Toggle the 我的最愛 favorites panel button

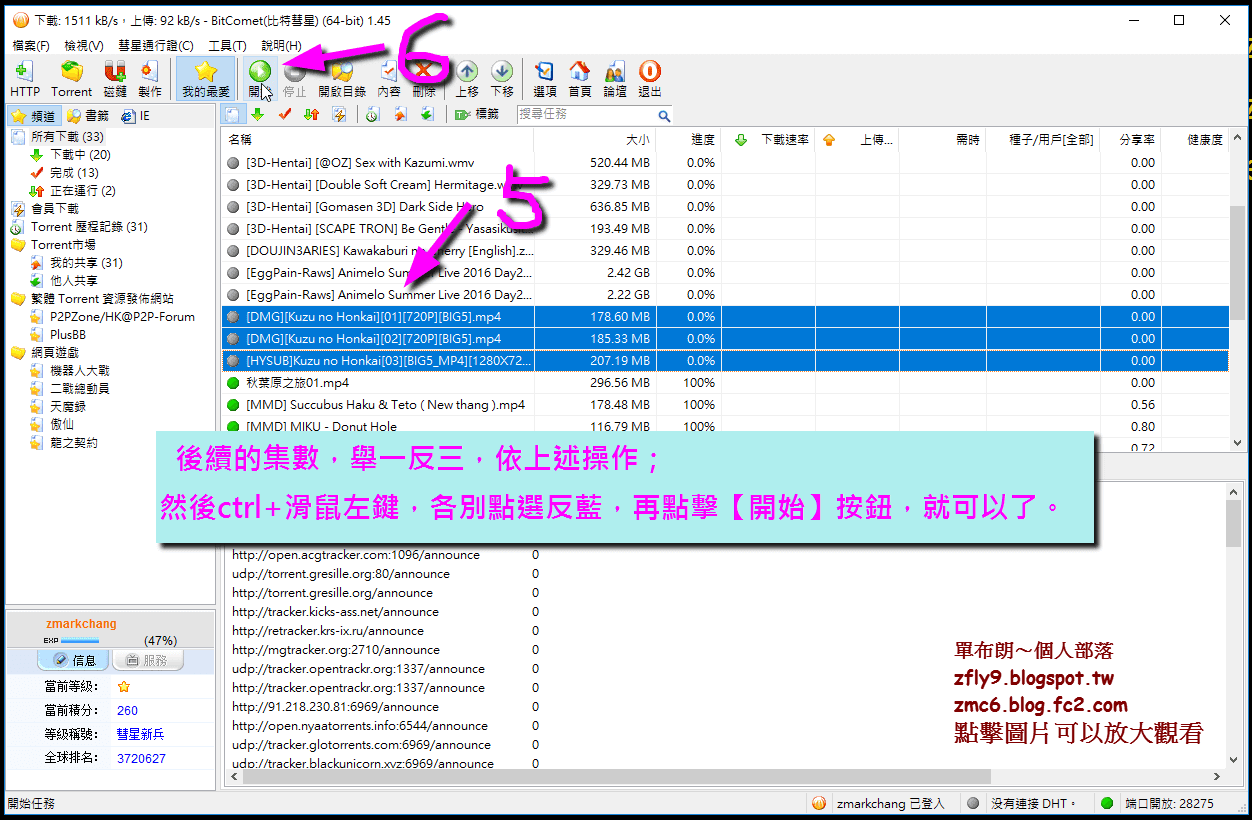205,78
